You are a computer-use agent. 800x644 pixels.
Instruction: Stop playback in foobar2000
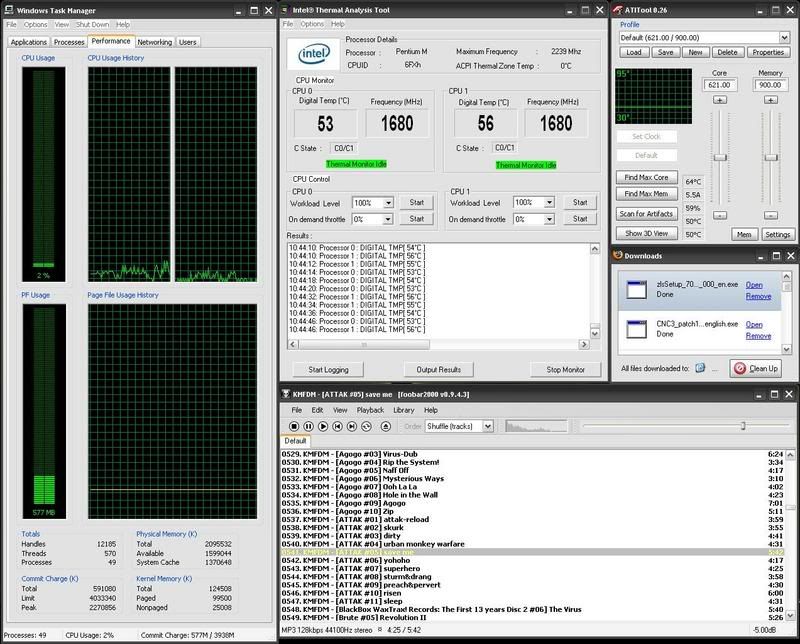coord(294,426)
